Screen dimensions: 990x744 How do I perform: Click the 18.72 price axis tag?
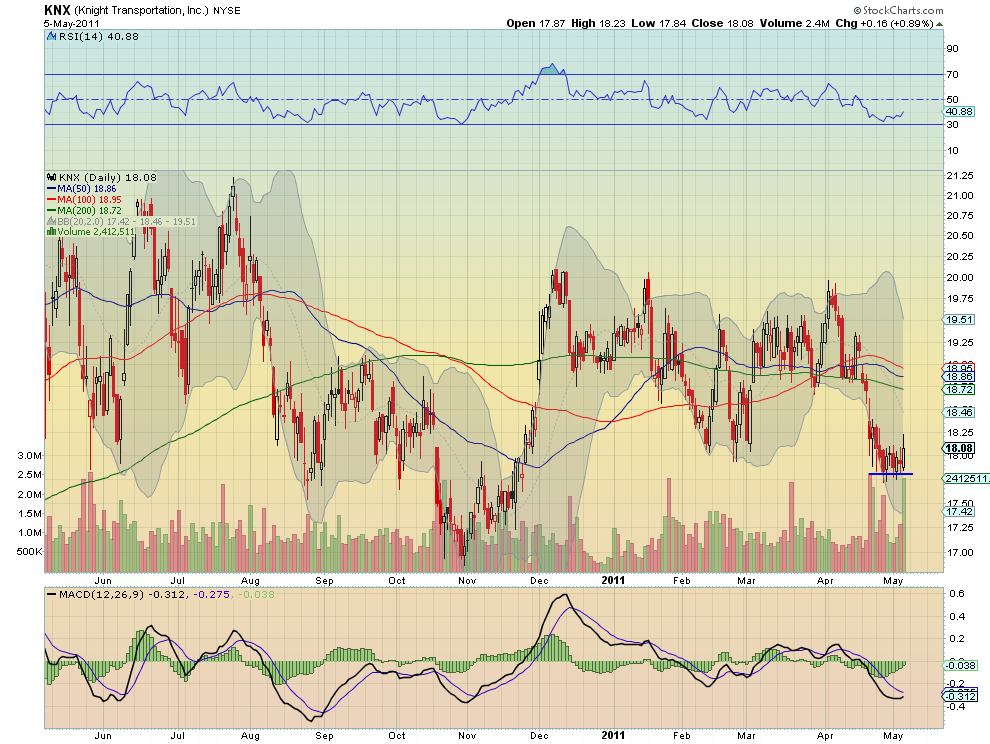(958, 390)
